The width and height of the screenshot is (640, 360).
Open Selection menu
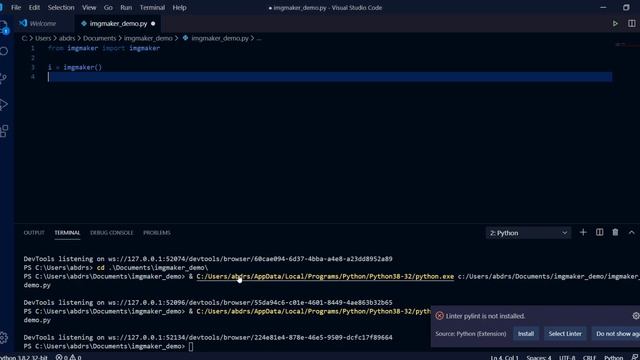[x=61, y=7]
